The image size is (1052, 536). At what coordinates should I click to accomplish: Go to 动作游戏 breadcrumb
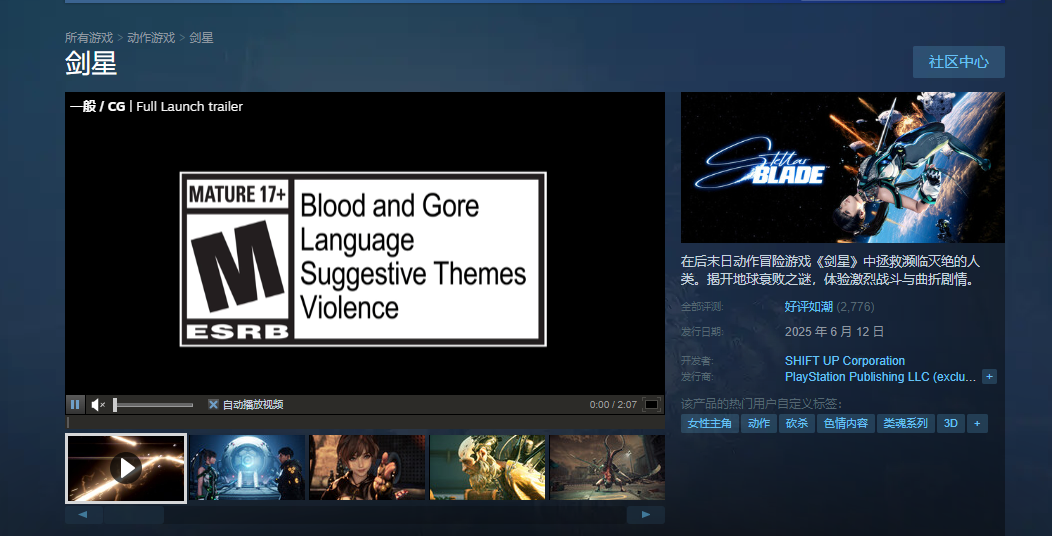point(151,38)
